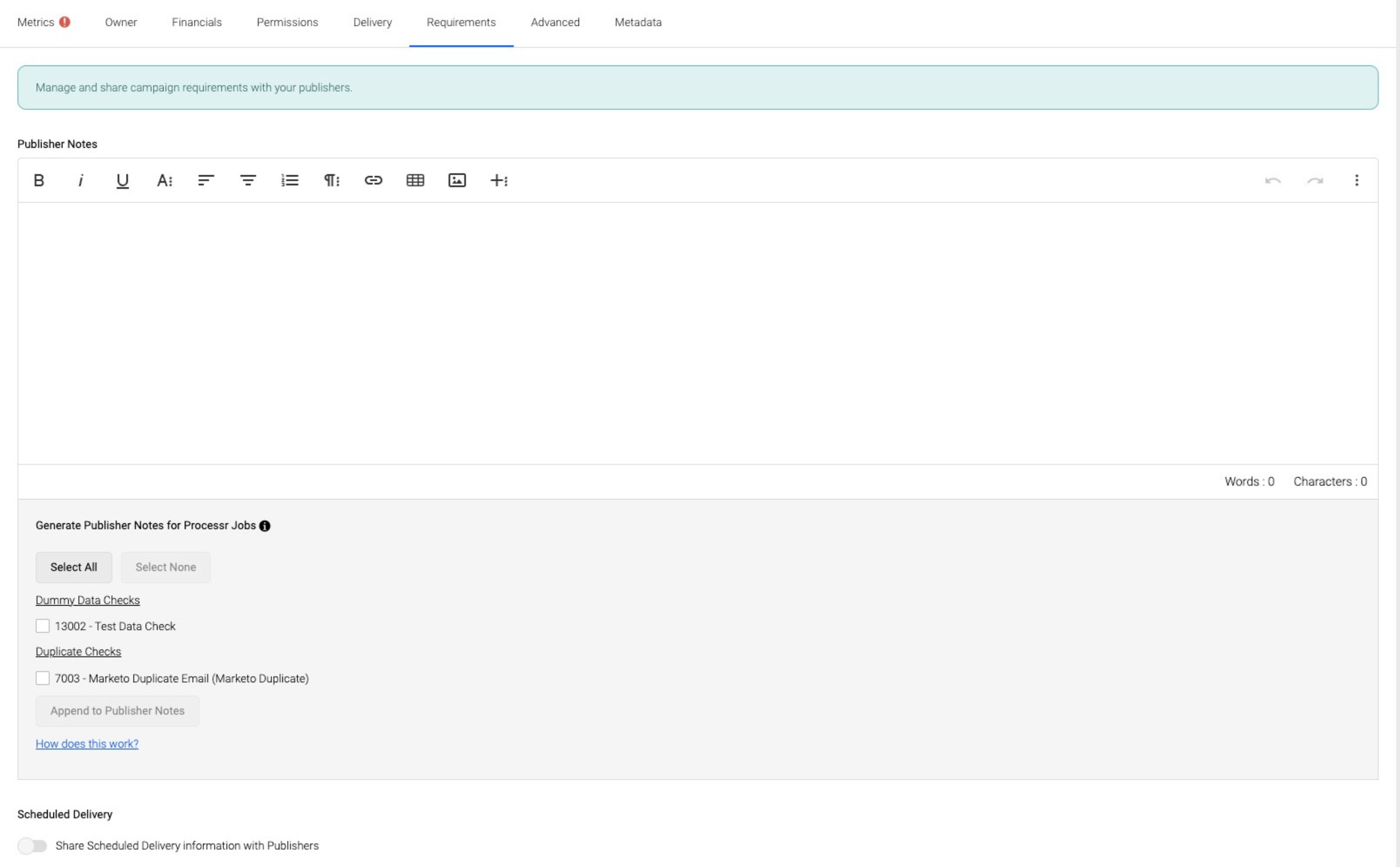Image resolution: width=1400 pixels, height=867 pixels.
Task: Click the Select None button
Action: 166,567
